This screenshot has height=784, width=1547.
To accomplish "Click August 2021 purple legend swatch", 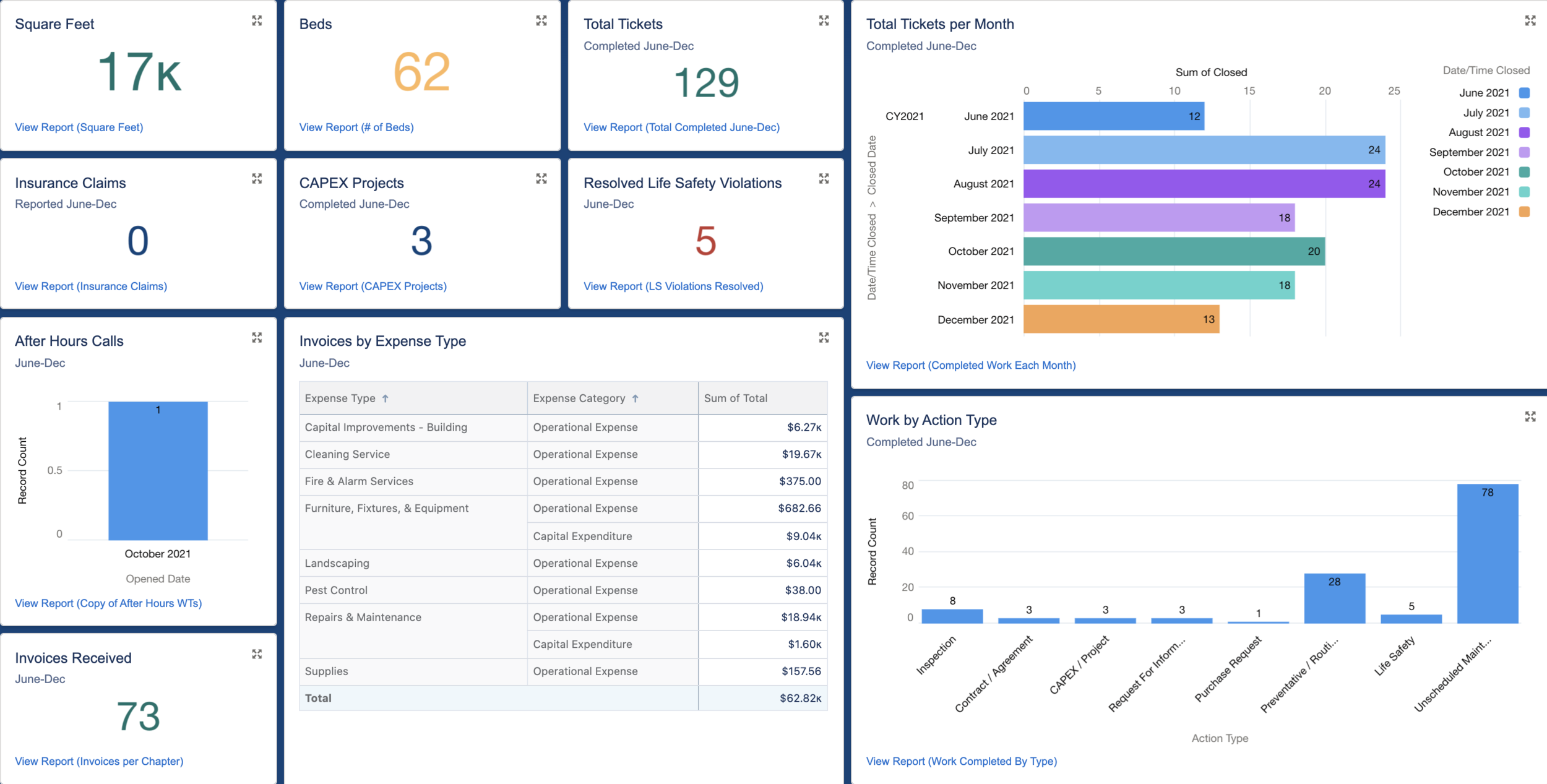I will click(x=1525, y=132).
